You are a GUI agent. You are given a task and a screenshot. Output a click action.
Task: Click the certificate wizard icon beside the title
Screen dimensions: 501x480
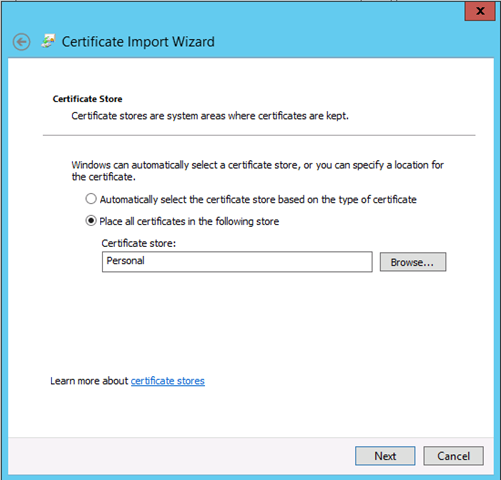click(x=48, y=41)
